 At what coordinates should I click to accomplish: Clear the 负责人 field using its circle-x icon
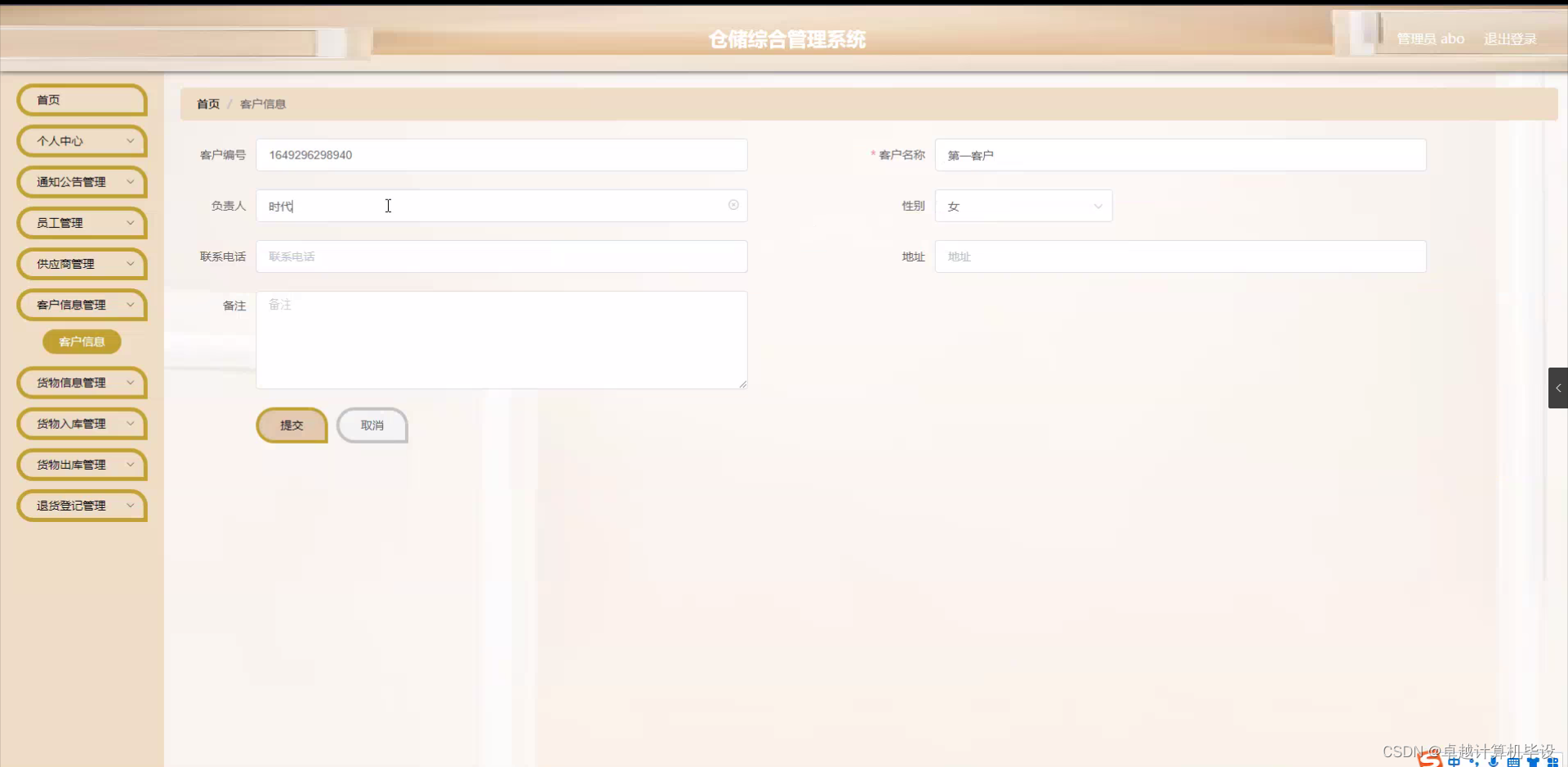pyautogui.click(x=733, y=205)
